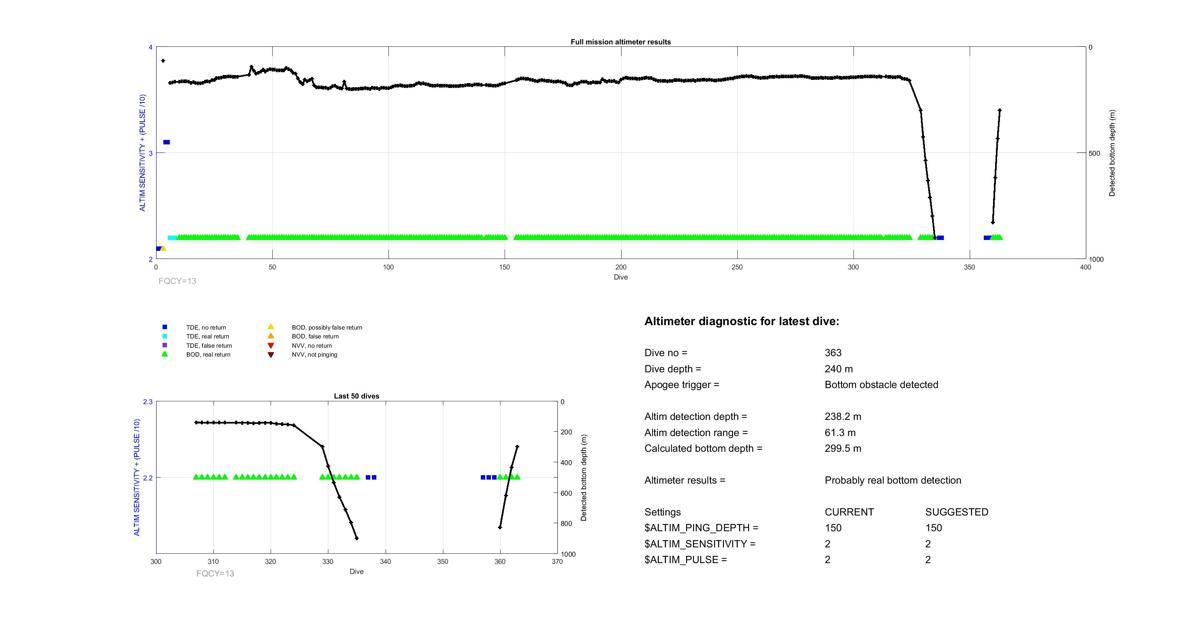Click the 'Altim detection depth =' label
Viewport: 1200px width, 622px height.
point(695,417)
